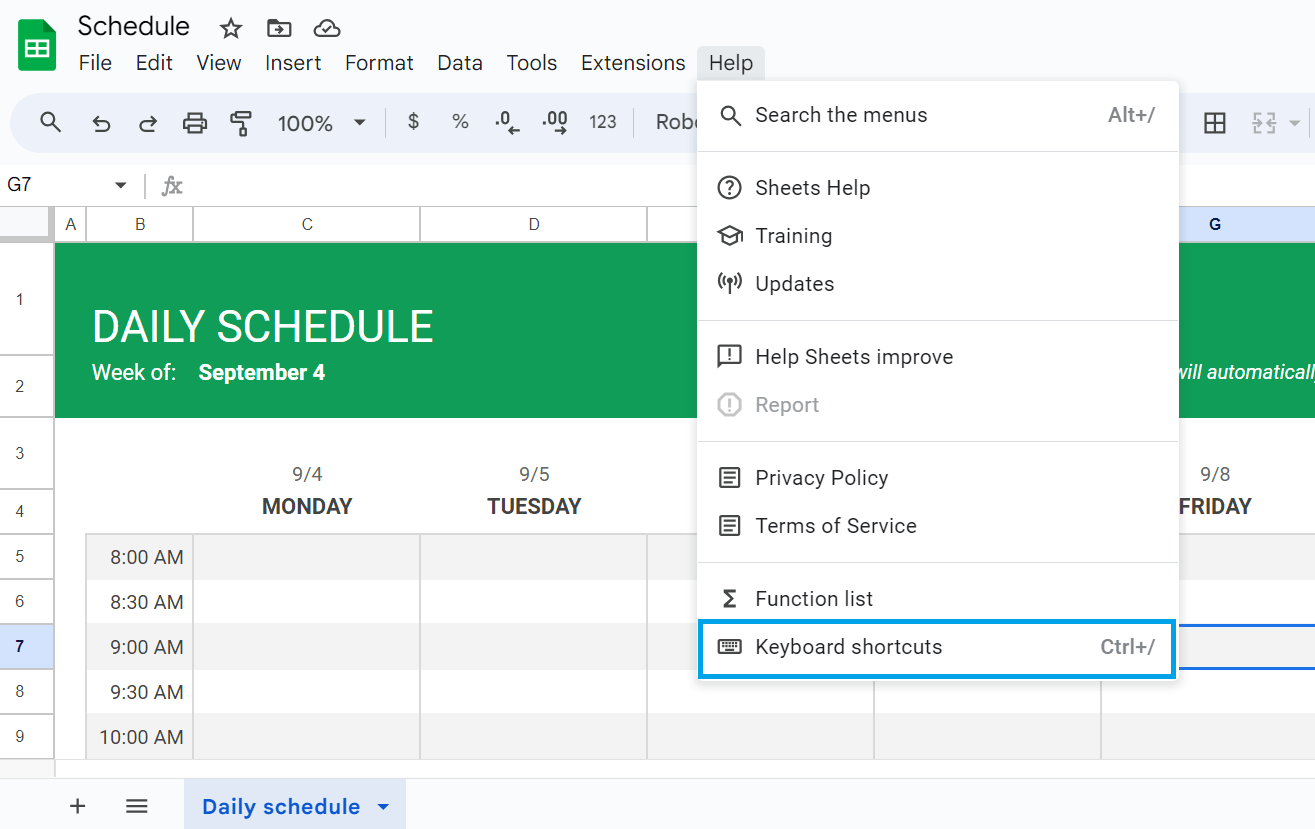Open the Extensions menu

pos(633,63)
